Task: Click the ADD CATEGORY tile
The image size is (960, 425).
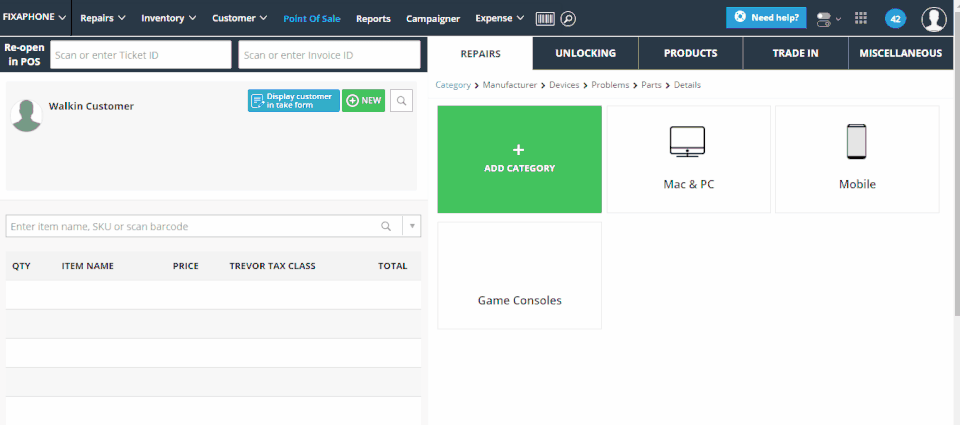Action: pos(519,159)
